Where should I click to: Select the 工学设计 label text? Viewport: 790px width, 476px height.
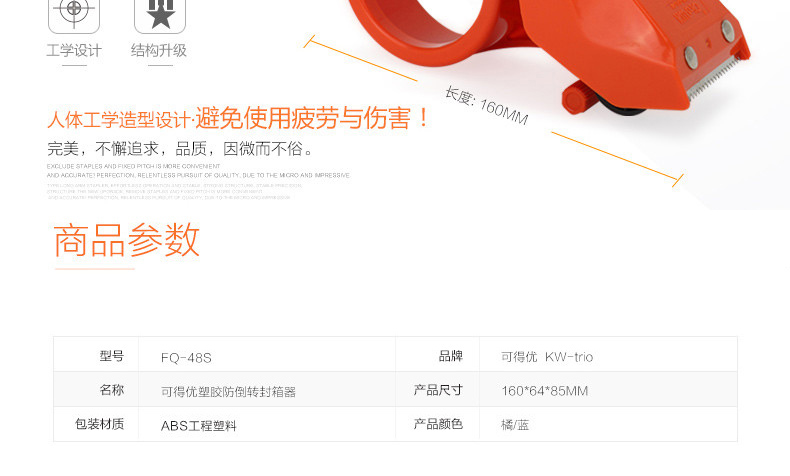click(74, 50)
